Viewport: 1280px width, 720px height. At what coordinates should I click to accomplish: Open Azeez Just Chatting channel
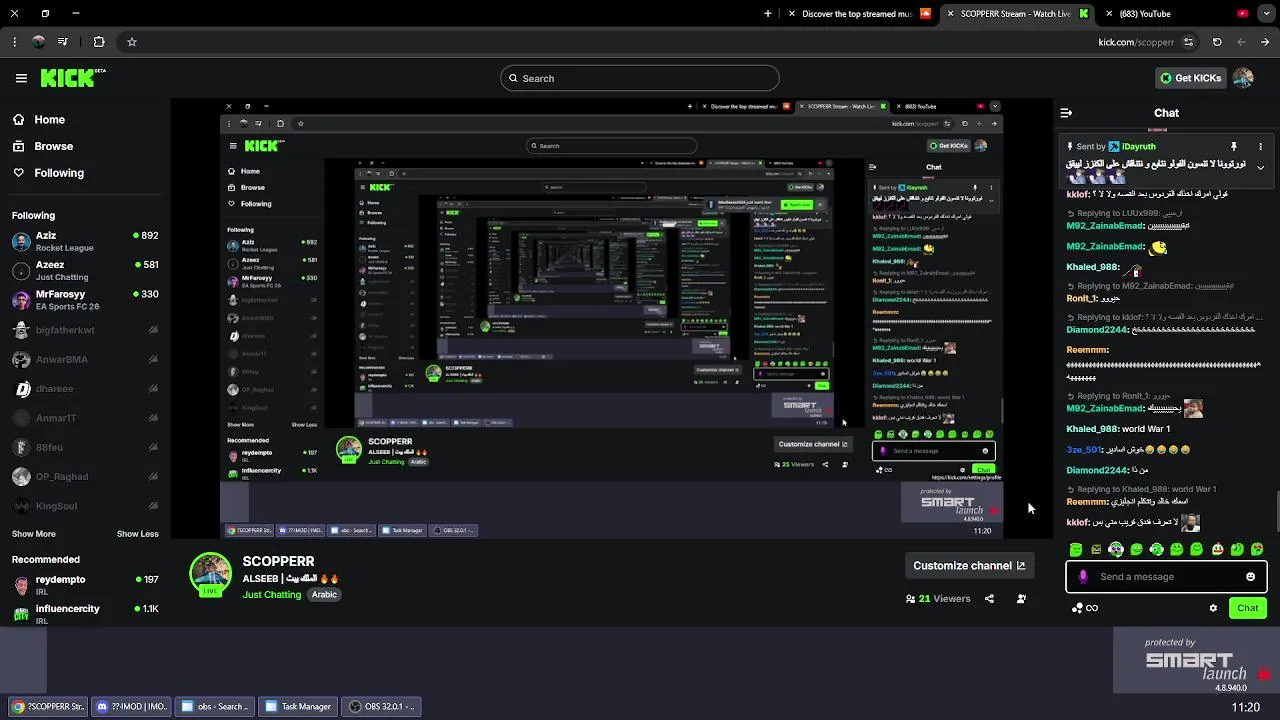click(85, 271)
